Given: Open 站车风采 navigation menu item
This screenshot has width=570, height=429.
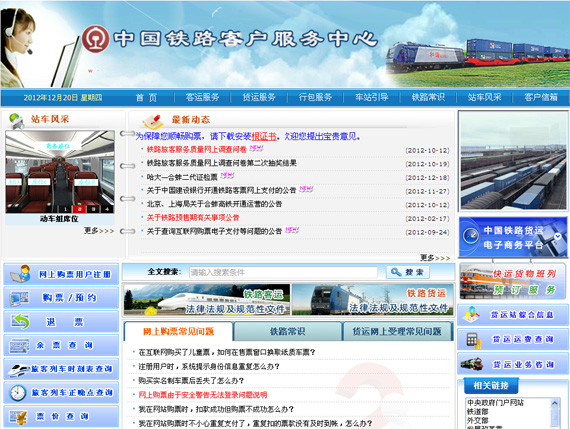Looking at the screenshot, I should tap(485, 97).
